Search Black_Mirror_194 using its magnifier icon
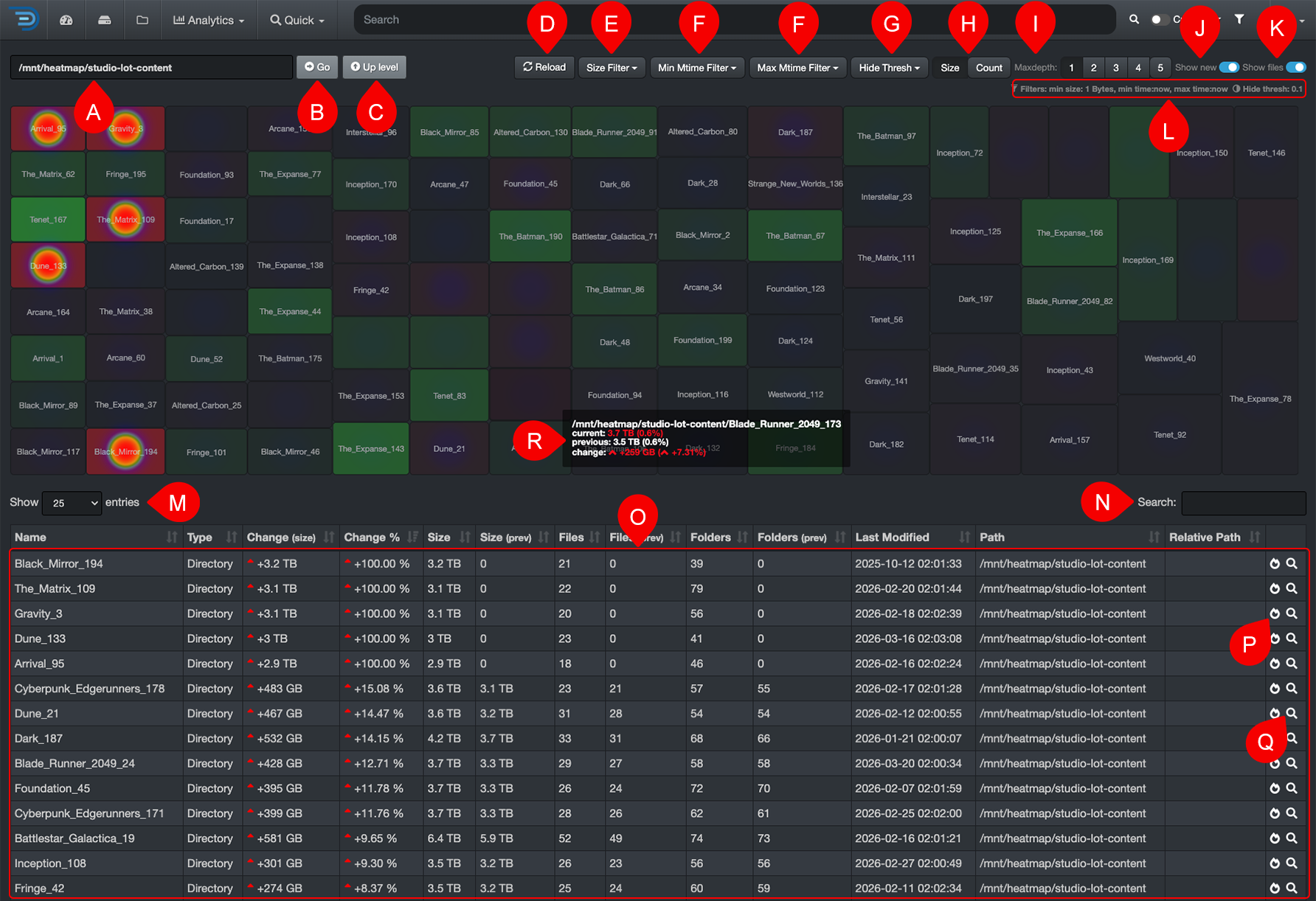 coord(1292,563)
